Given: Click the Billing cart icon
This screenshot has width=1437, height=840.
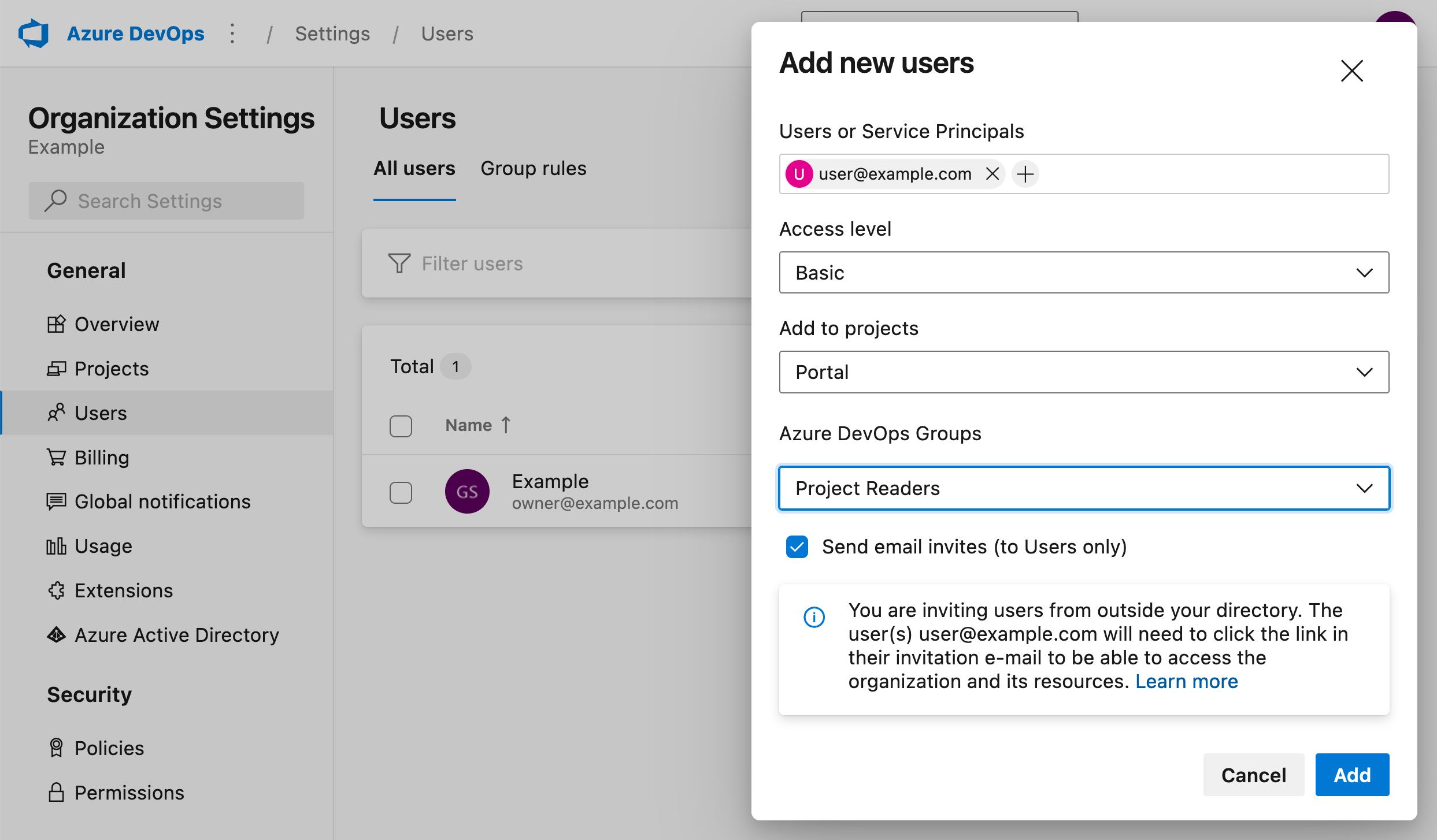Looking at the screenshot, I should [x=56, y=457].
